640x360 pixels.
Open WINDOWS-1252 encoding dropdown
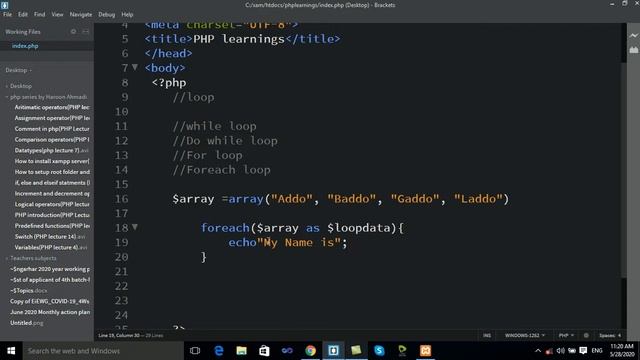tap(525, 335)
